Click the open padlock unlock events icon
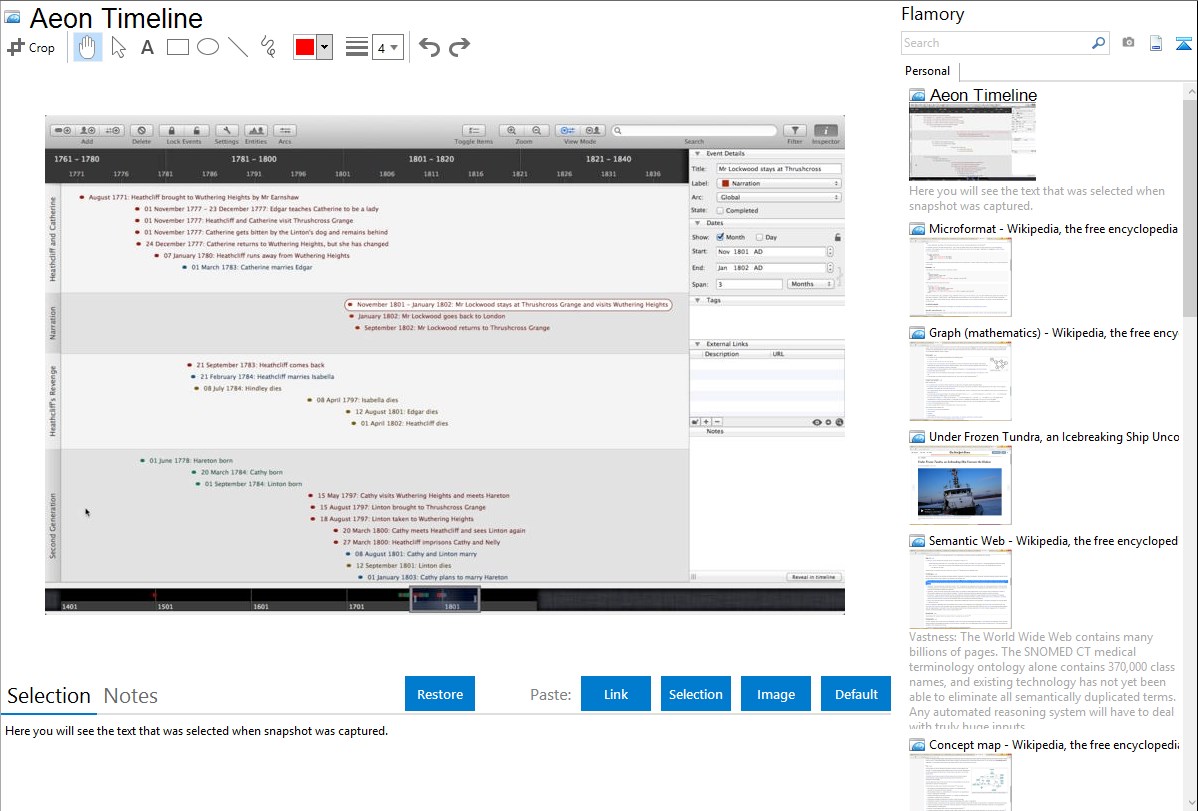1198x811 pixels. [x=196, y=131]
